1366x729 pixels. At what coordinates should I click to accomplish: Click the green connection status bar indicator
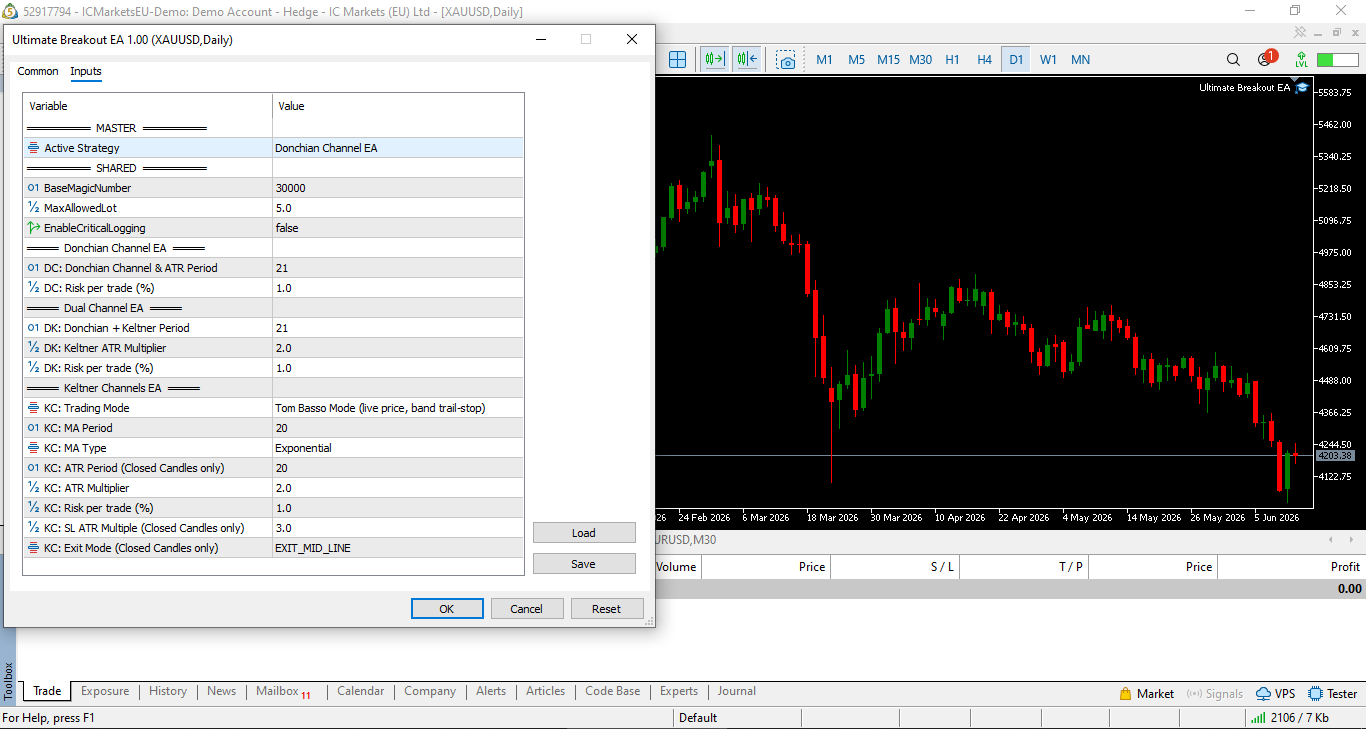pyautogui.click(x=1338, y=60)
